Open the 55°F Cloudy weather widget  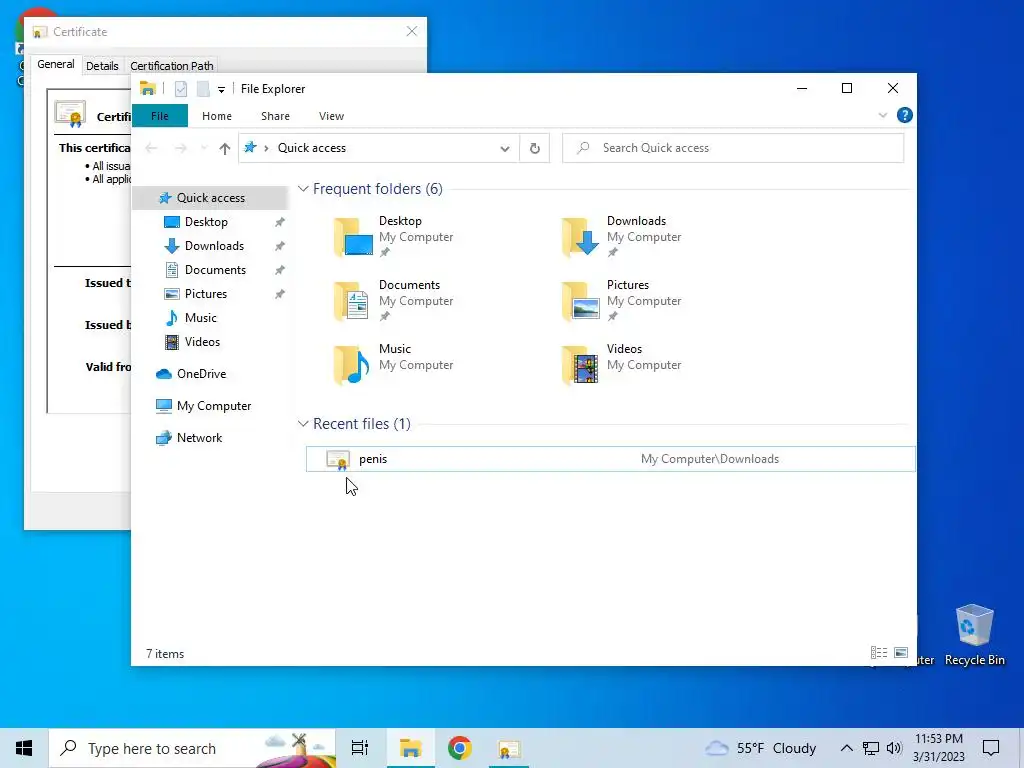pyautogui.click(x=761, y=748)
